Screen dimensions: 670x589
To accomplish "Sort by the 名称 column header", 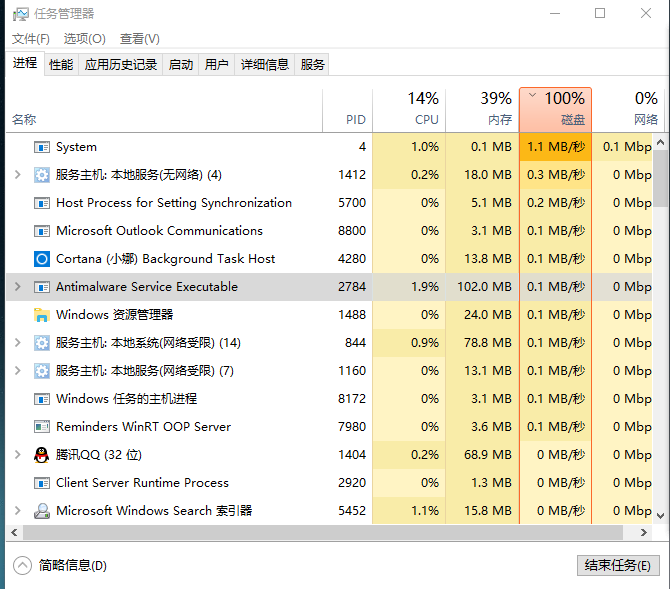I will tap(164, 110).
